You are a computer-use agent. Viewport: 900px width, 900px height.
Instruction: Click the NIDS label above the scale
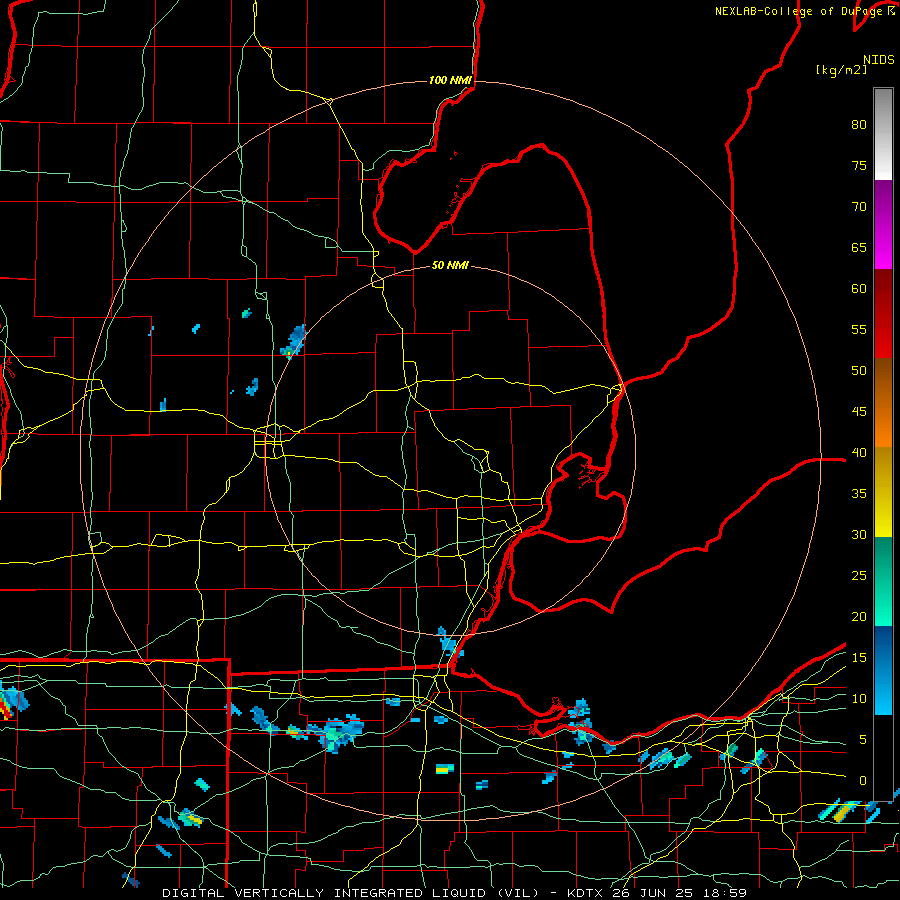879,59
